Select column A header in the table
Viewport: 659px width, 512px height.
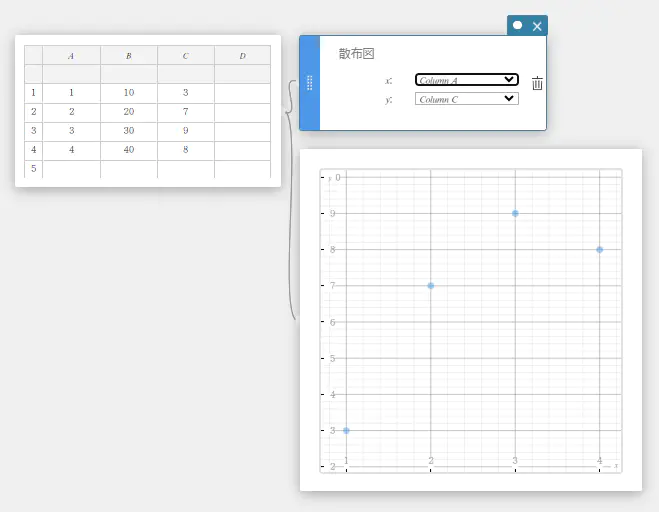[x=71, y=56]
